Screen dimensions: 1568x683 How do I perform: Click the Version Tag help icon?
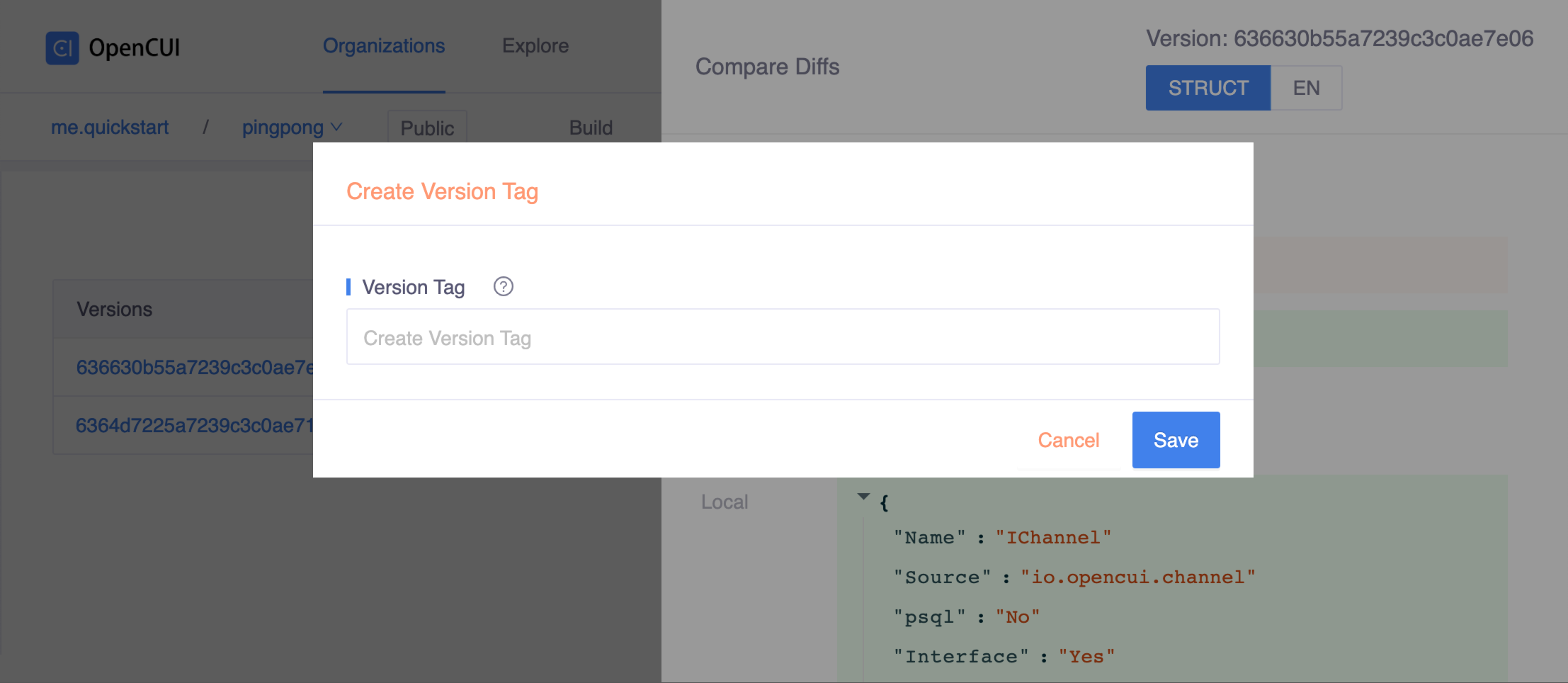pos(503,286)
